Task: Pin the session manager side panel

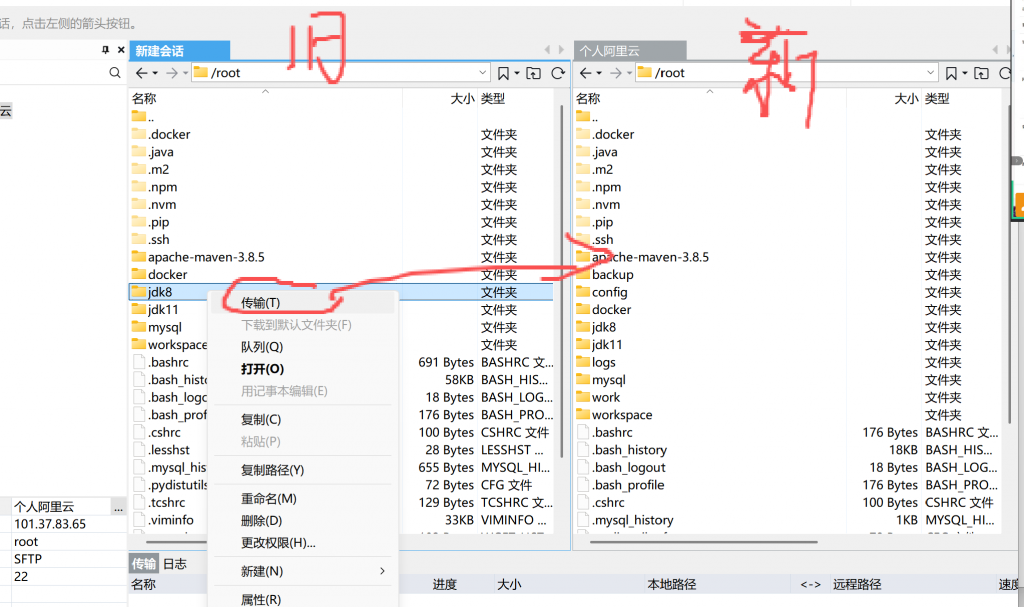Action: (106, 50)
